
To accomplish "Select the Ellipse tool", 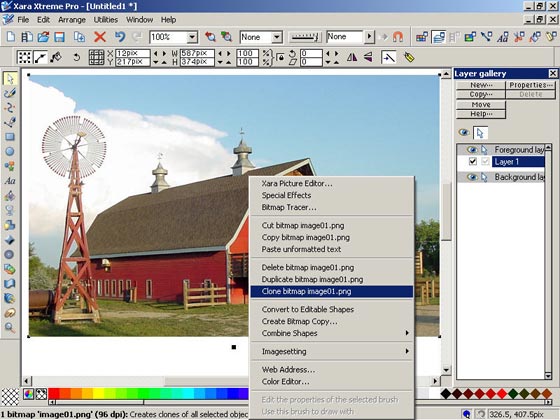I will click(x=10, y=151).
